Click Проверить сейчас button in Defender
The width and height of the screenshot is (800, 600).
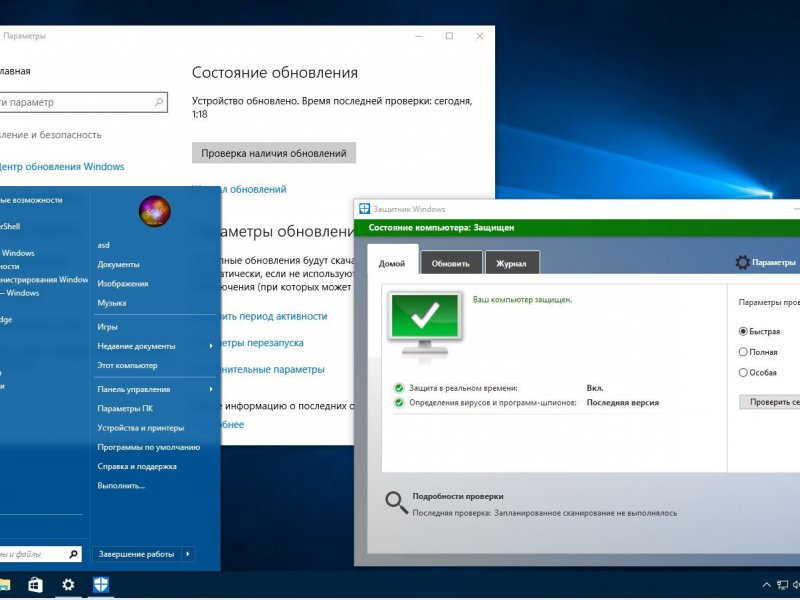[x=770, y=402]
